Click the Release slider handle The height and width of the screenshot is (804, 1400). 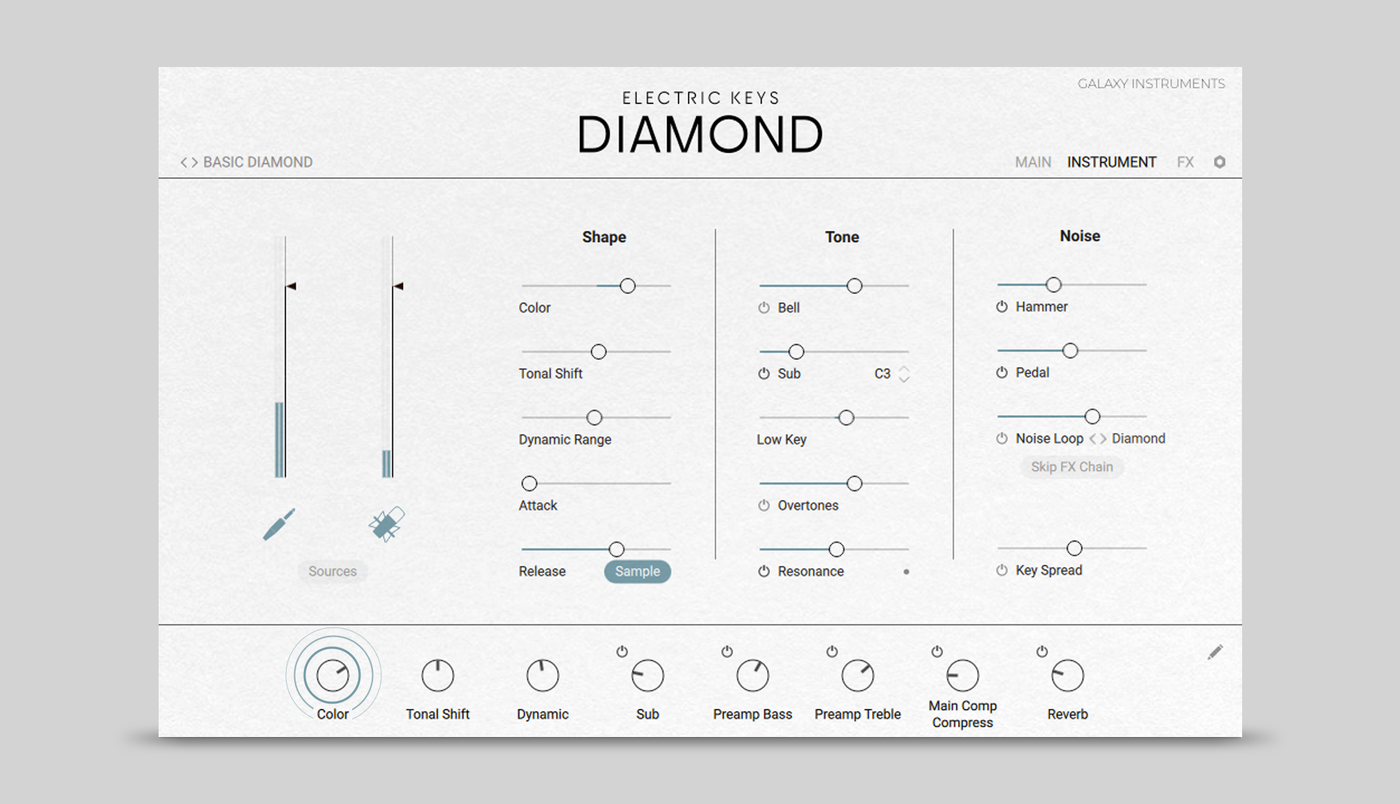[617, 549]
